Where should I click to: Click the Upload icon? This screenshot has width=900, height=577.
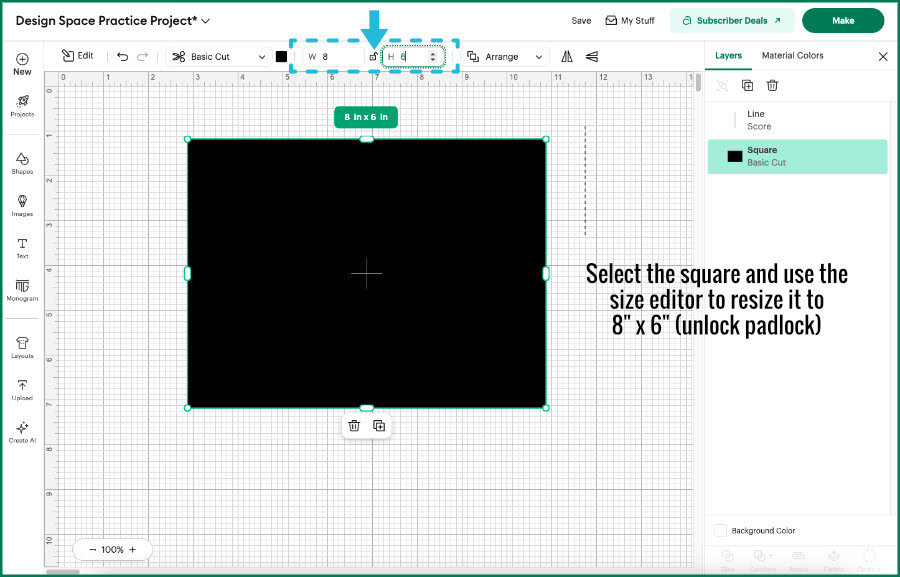[22, 385]
